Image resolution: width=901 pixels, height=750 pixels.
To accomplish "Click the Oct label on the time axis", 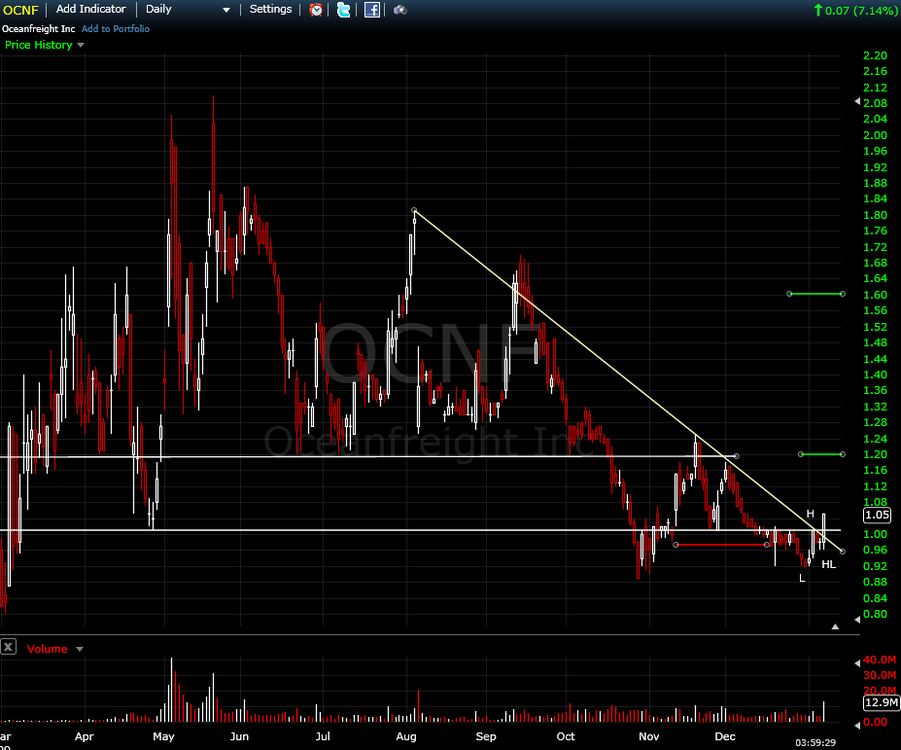I will (565, 736).
